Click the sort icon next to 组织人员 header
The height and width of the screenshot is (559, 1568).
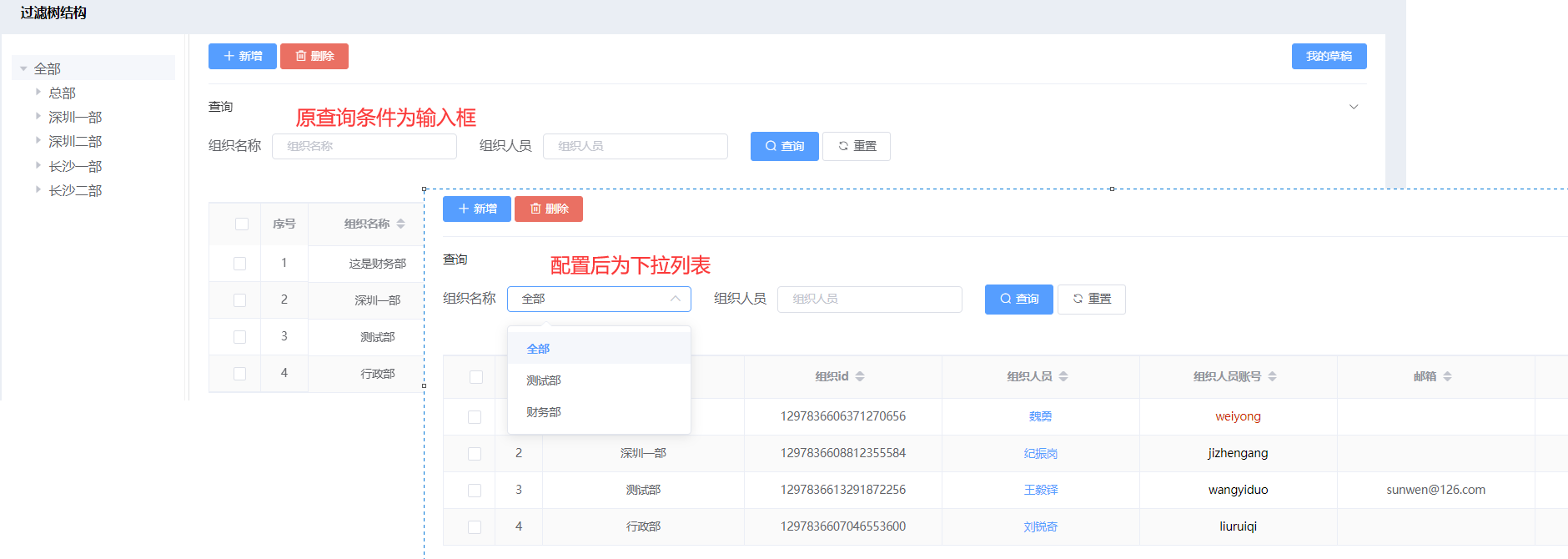[1063, 376]
